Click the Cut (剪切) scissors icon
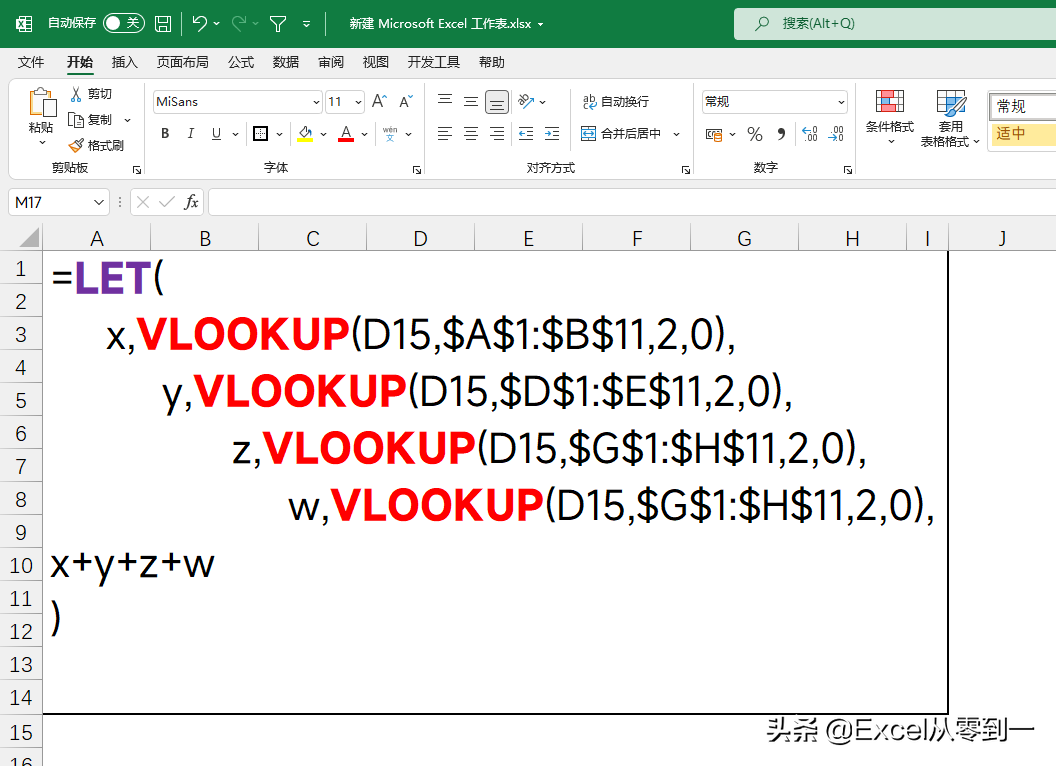Screen dimensions: 1056x766 point(76,94)
